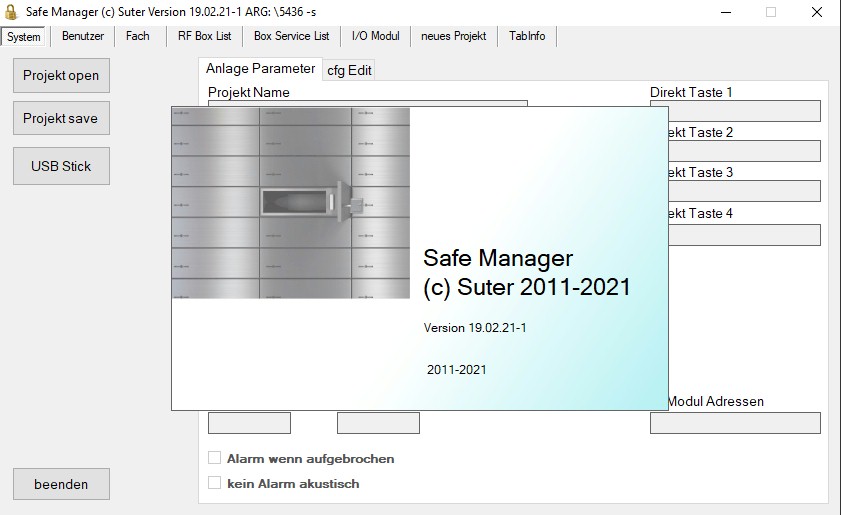Select the Anlage Parameter sub-tab
This screenshot has width=841, height=515.
coord(260,69)
